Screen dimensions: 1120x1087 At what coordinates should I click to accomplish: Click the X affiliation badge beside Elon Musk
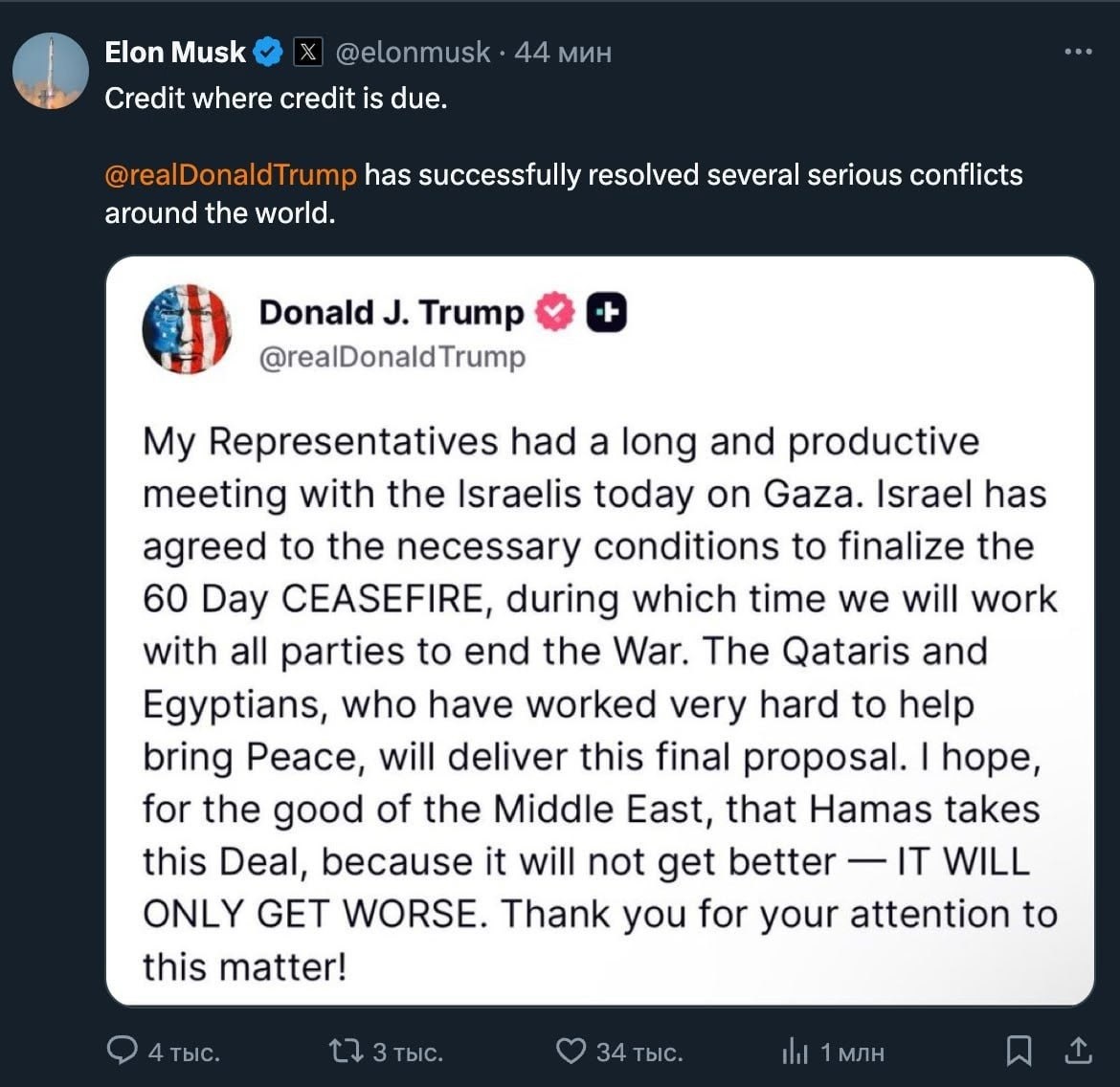[x=307, y=52]
